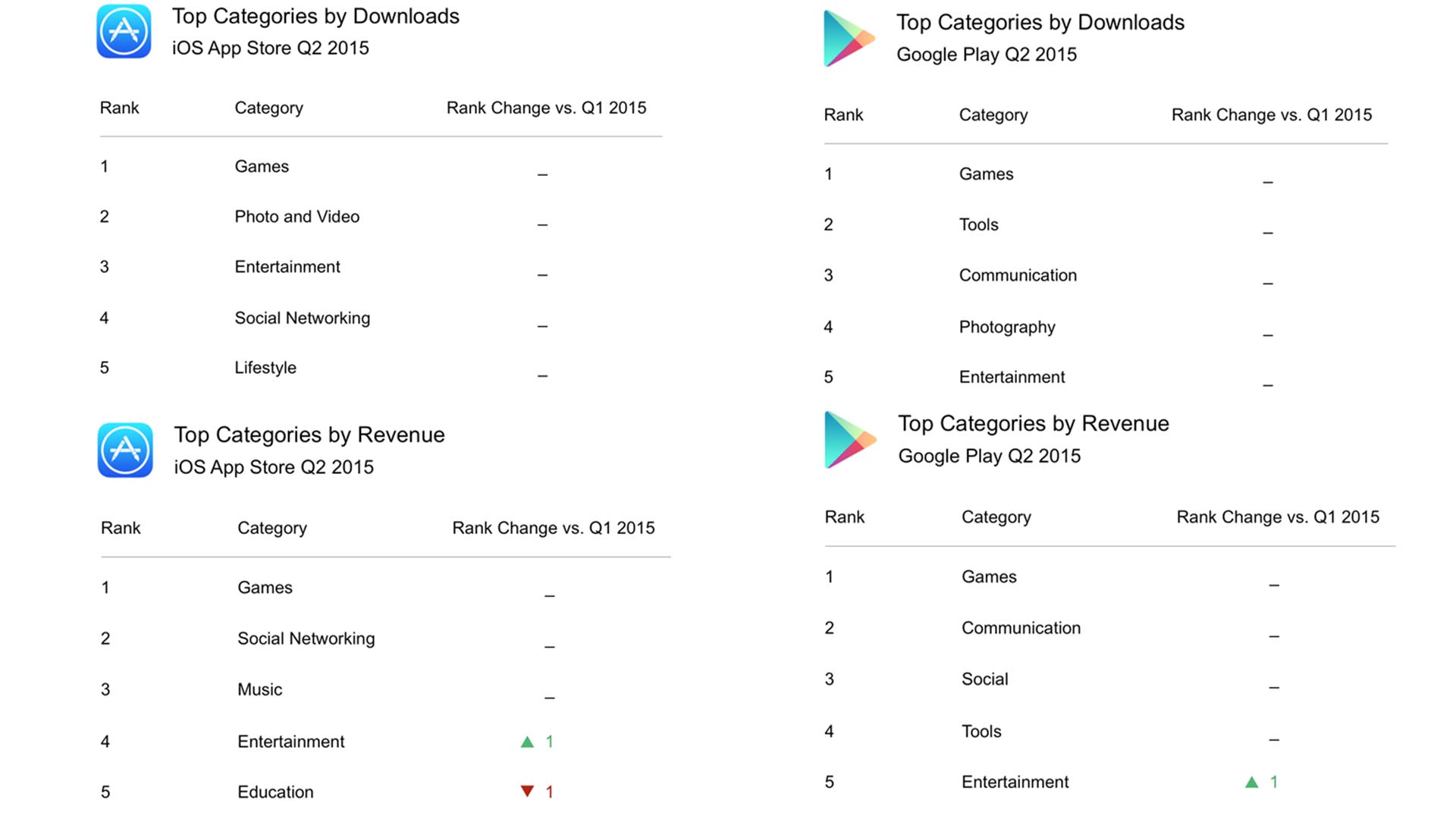Select Communication in Google Play revenue table
Viewport: 1456px width, 819px height.
pos(1021,628)
